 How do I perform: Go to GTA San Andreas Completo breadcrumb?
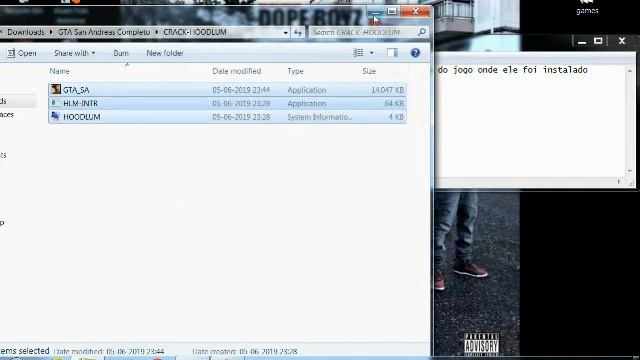click(x=104, y=32)
